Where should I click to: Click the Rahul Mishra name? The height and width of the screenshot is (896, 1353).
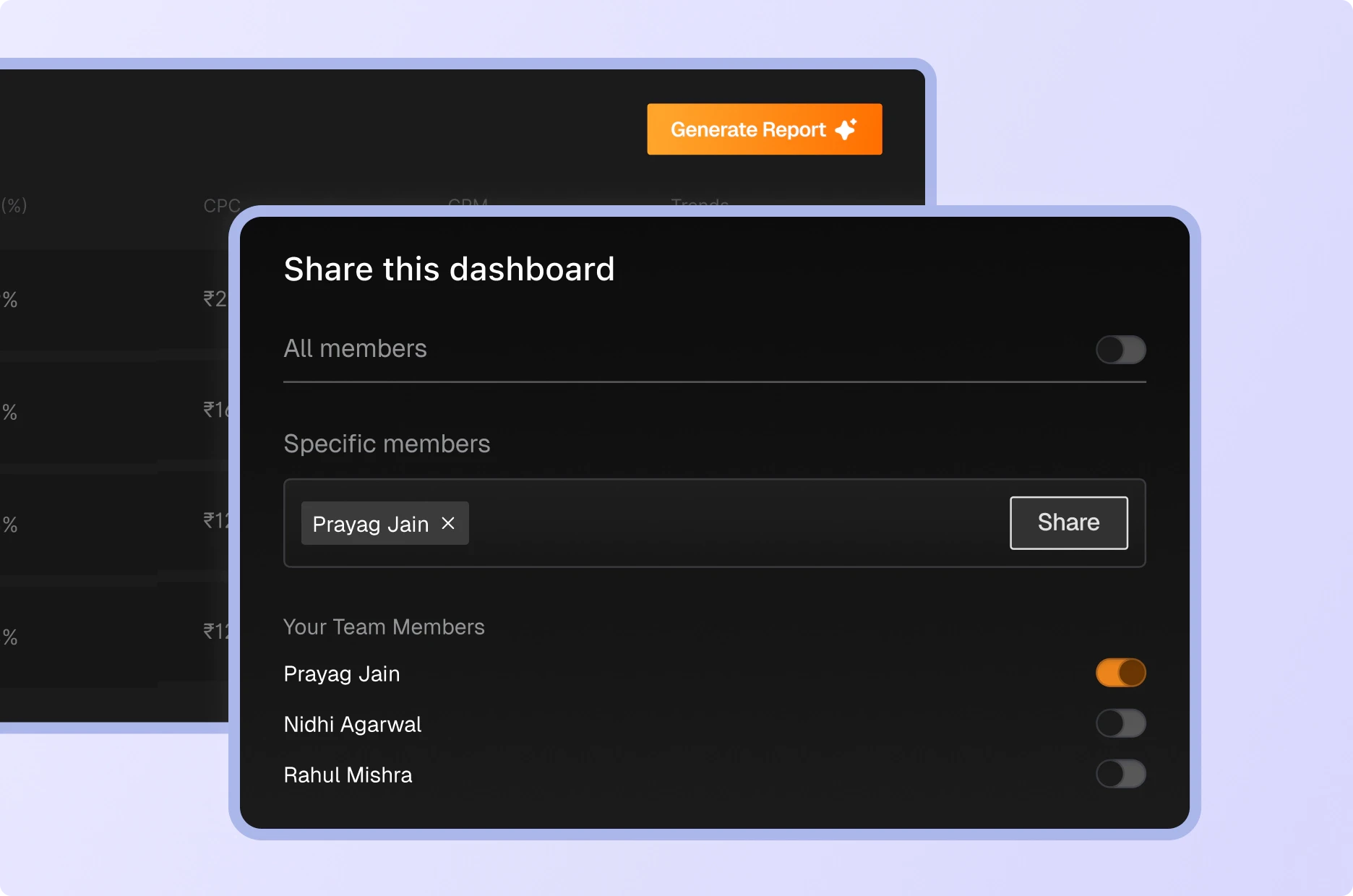click(x=348, y=775)
